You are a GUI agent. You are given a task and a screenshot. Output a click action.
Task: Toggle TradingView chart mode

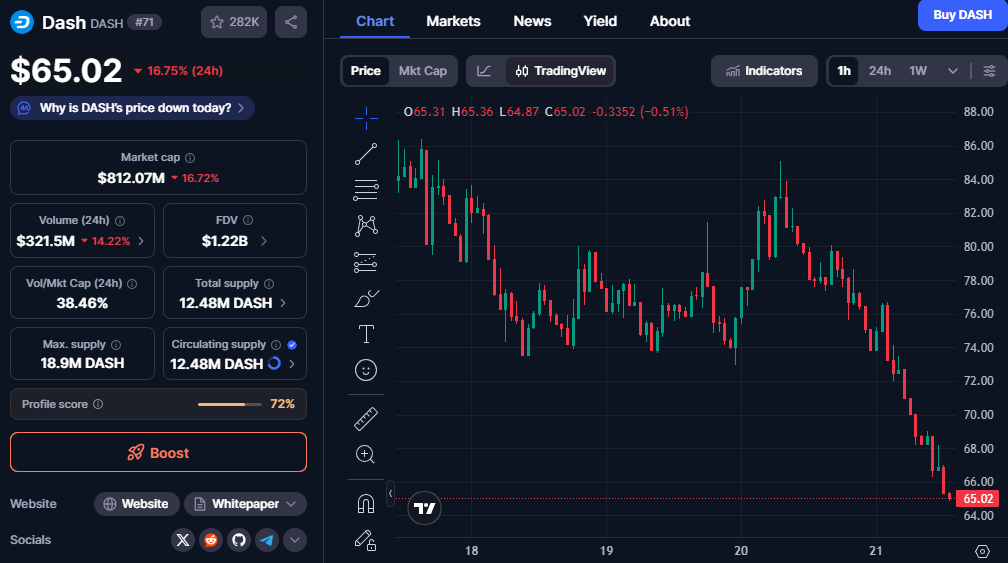click(560, 71)
